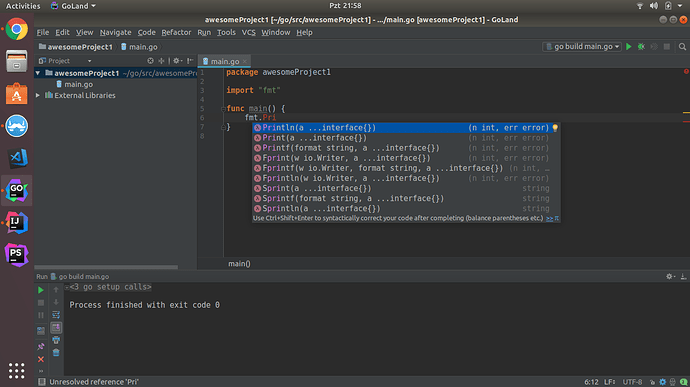The image size is (690, 387).
Task: Click the lightbulb in completion popup
Action: [x=555, y=128]
